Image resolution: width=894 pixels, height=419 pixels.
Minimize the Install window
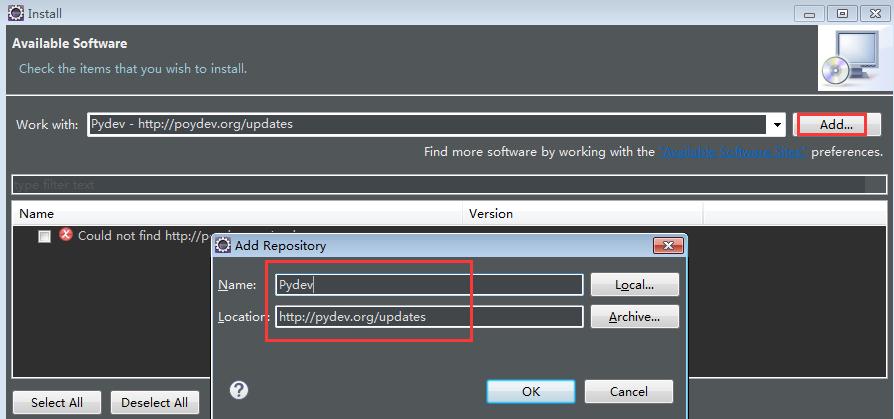tap(808, 14)
